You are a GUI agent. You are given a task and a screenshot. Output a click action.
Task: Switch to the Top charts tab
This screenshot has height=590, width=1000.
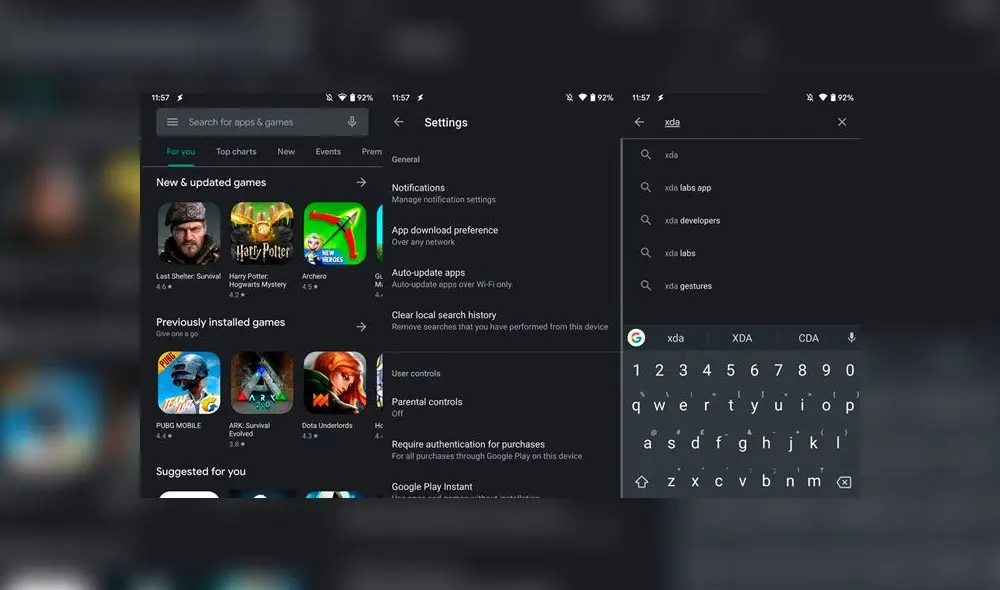pos(236,151)
